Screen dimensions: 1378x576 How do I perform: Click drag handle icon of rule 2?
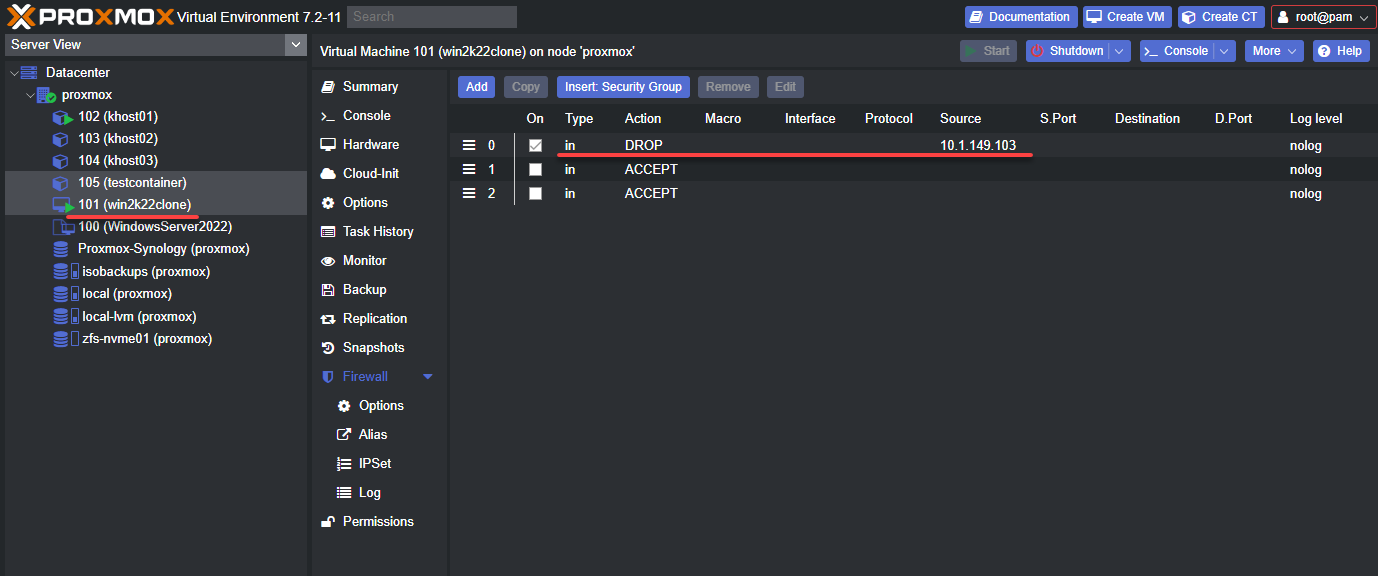[468, 194]
